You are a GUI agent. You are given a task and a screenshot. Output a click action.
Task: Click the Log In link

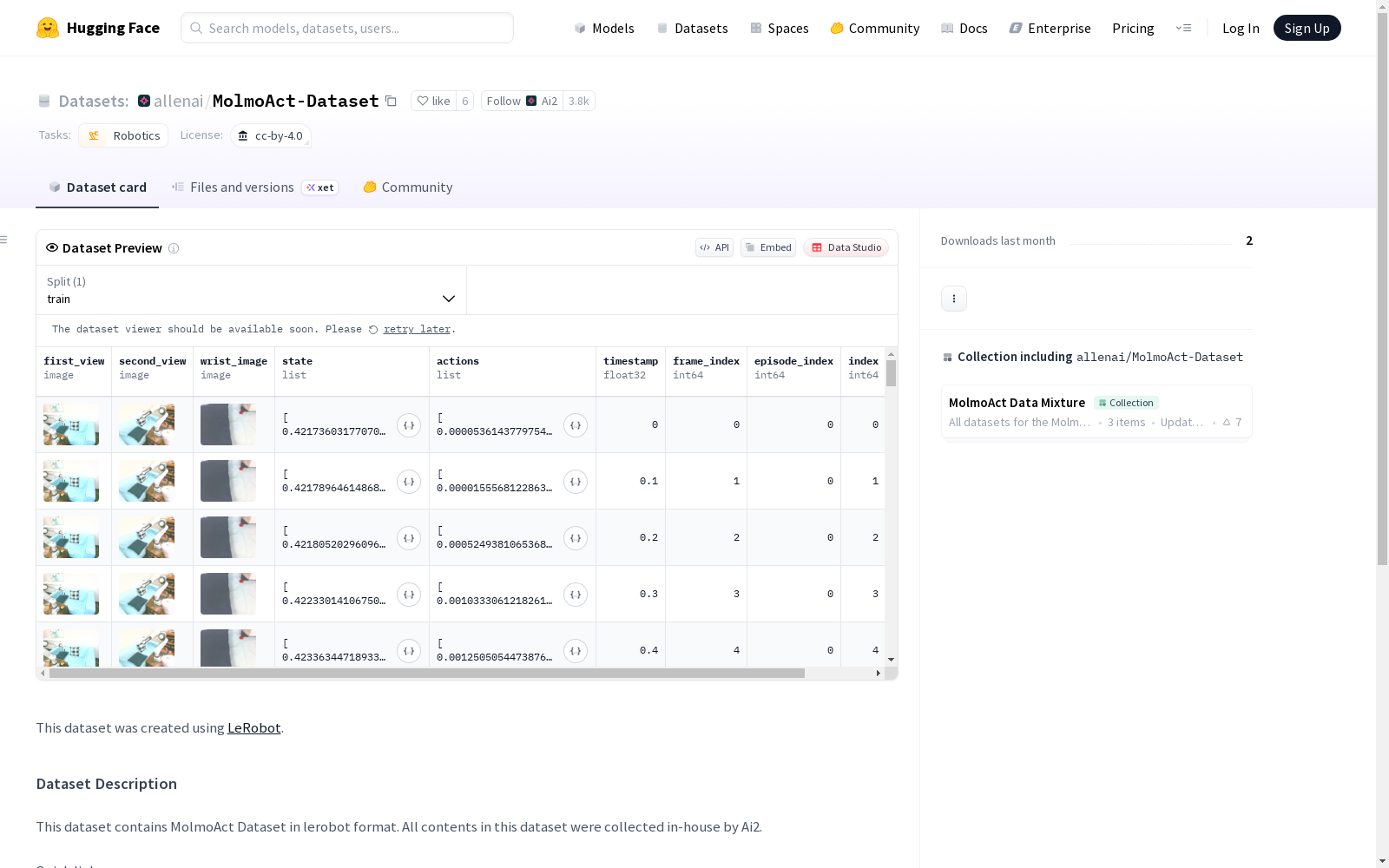[1241, 28]
